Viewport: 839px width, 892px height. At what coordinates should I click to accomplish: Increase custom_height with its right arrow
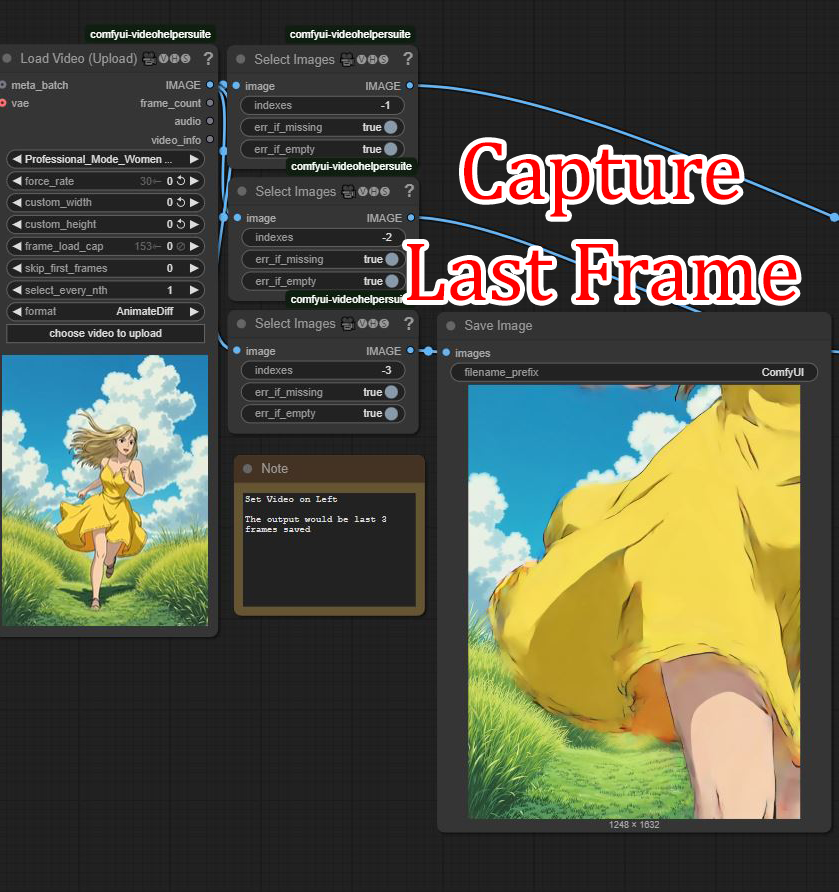[x=194, y=224]
